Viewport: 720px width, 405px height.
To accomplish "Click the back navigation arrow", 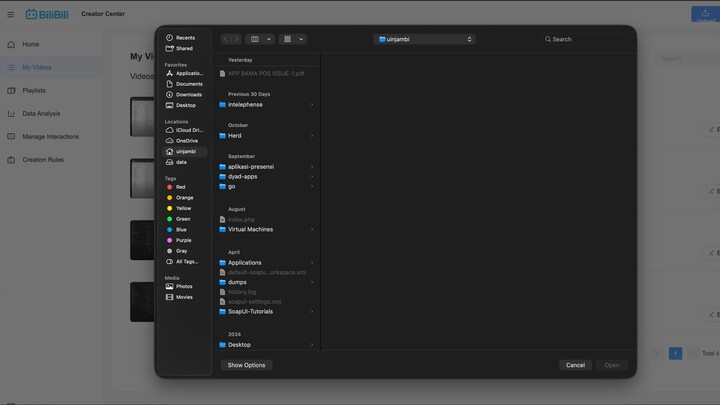I will click(x=226, y=39).
